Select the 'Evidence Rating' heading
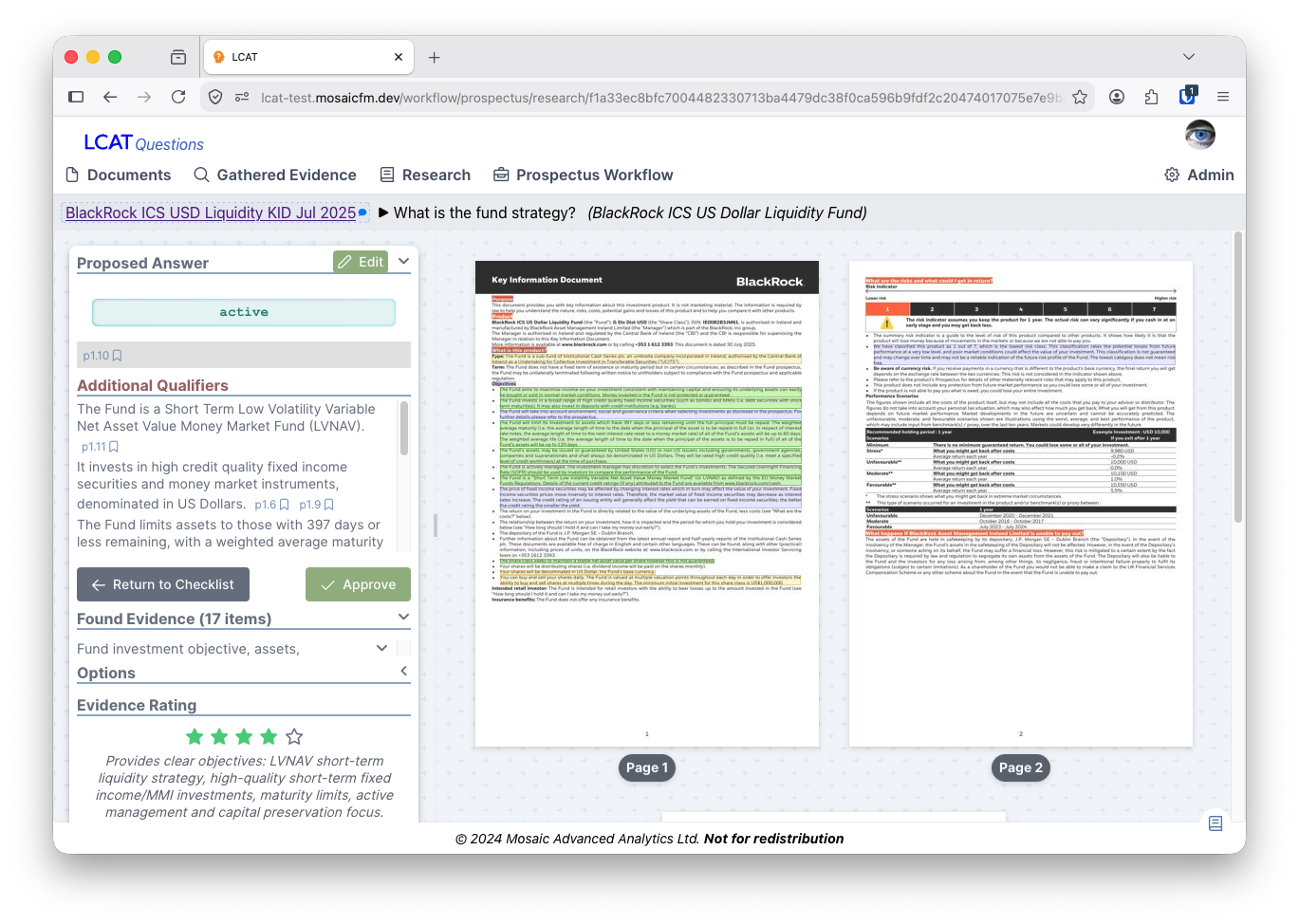Image resolution: width=1299 pixels, height=924 pixels. click(137, 705)
